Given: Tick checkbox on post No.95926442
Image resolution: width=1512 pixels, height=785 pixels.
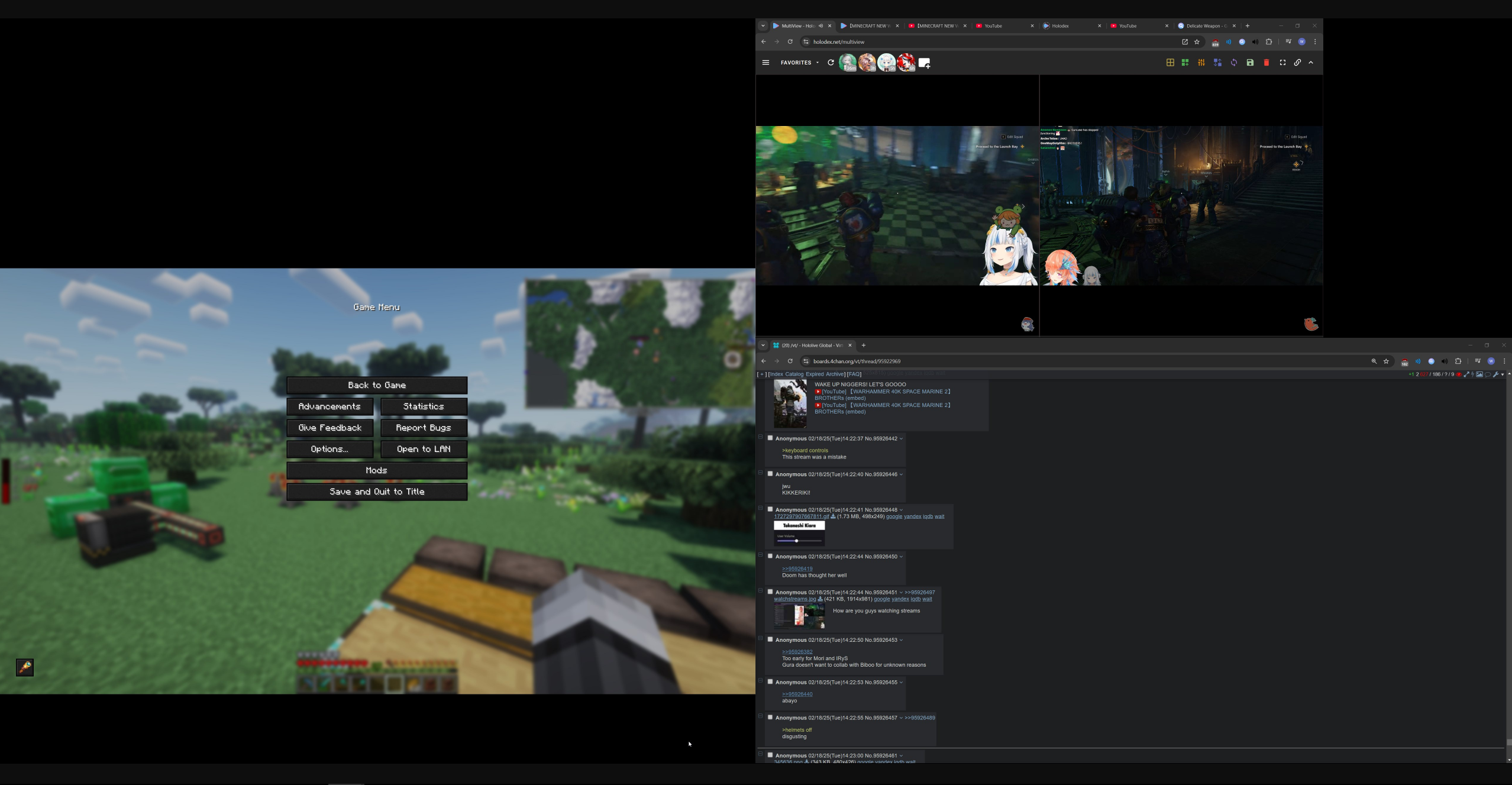Looking at the screenshot, I should (770, 438).
